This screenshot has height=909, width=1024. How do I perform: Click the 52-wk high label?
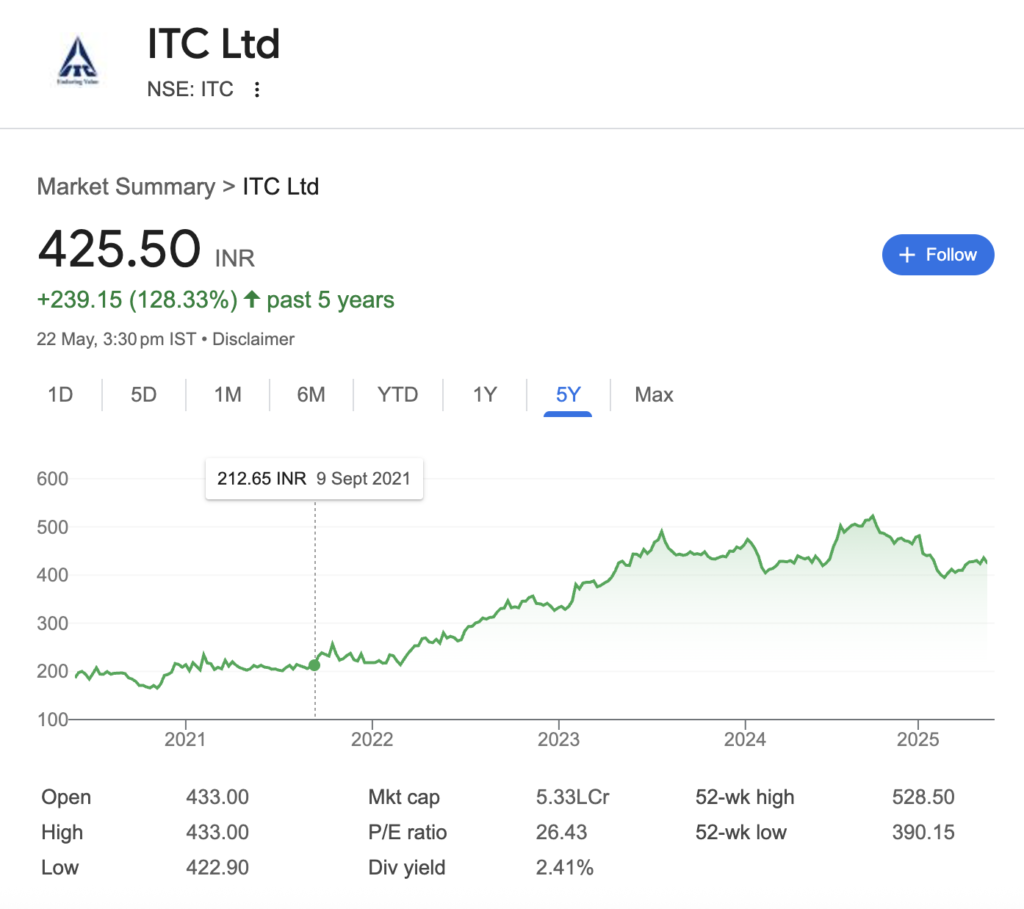click(x=744, y=797)
